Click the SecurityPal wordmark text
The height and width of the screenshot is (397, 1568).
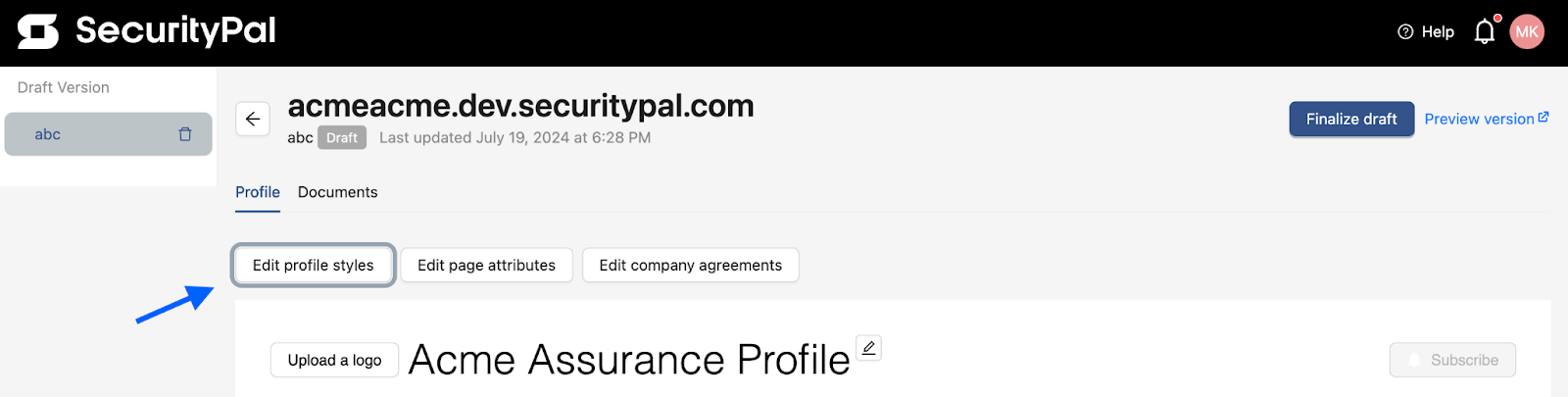175,31
